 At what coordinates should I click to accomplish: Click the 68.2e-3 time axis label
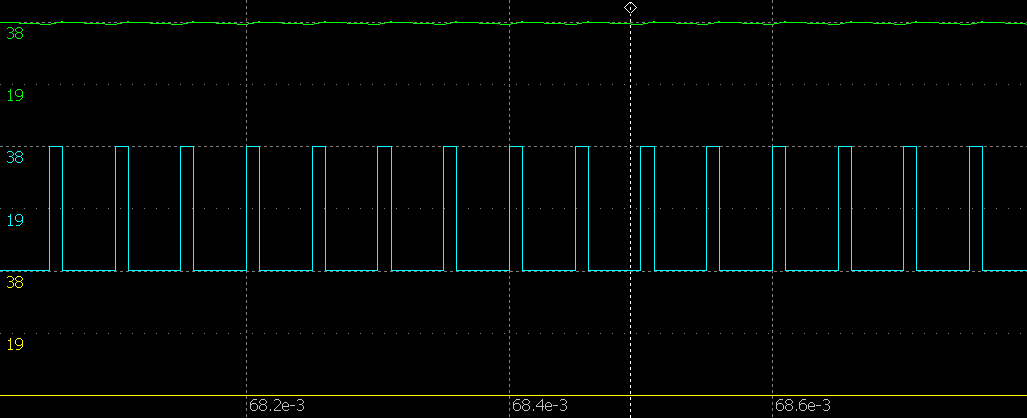coord(277,406)
